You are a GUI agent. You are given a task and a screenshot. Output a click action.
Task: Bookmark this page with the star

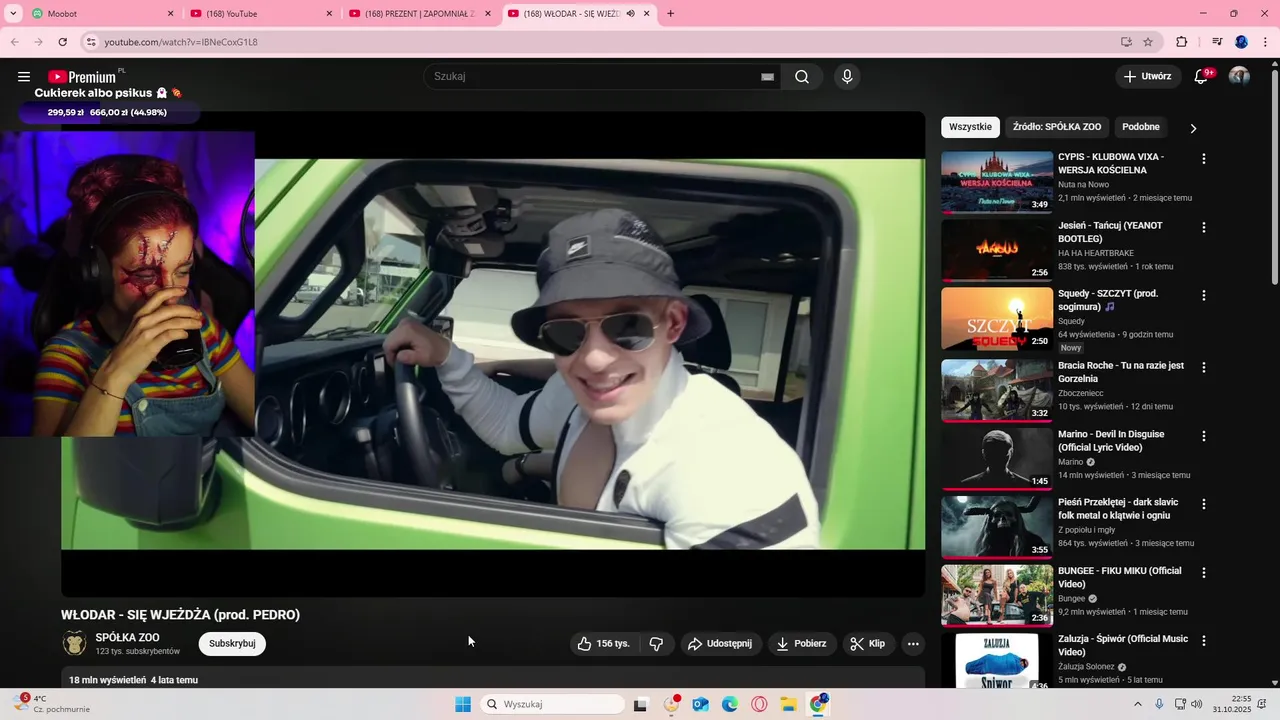tap(1148, 42)
